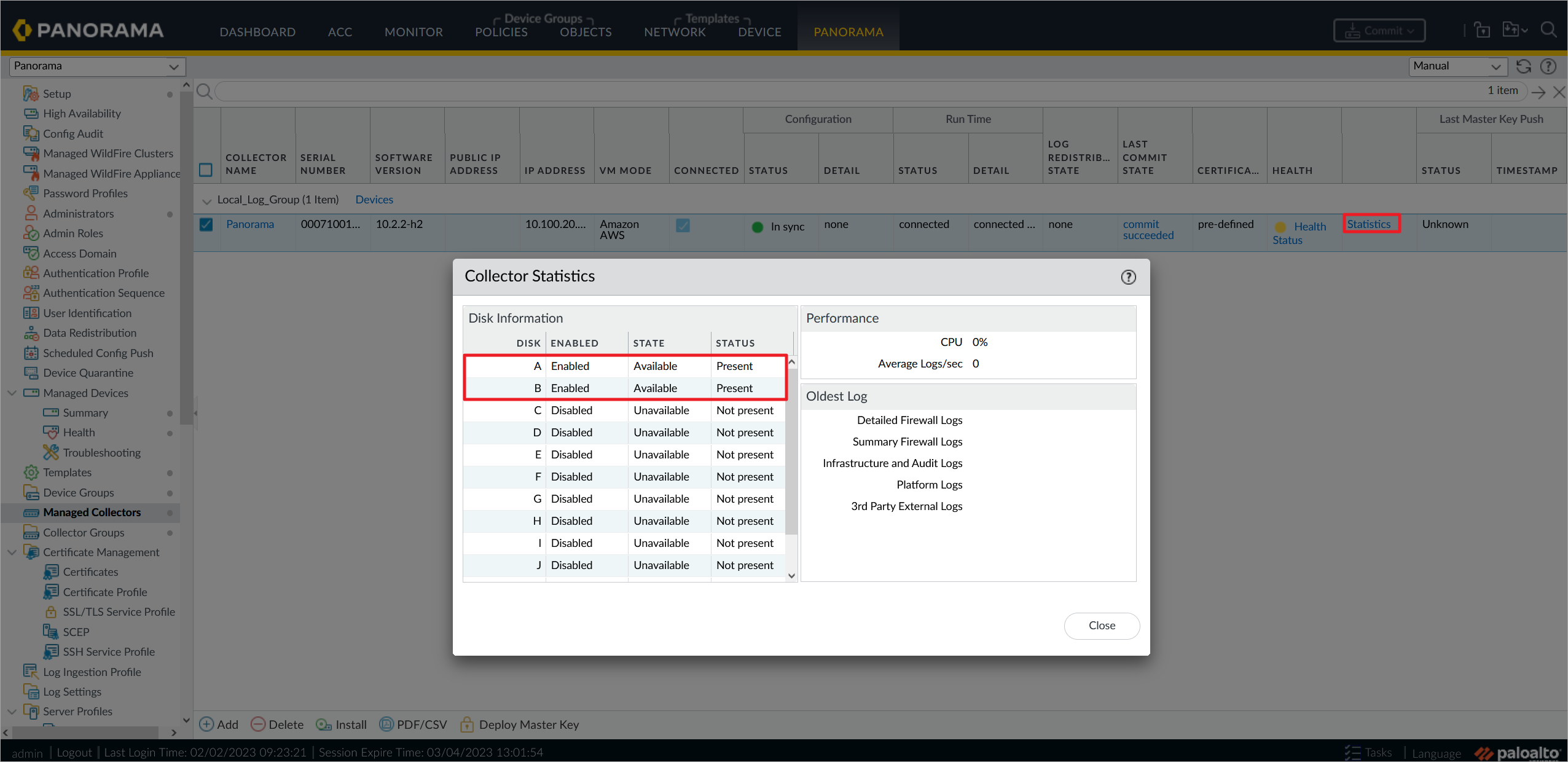Click the Language option in footer
1568x762 pixels.
(x=1437, y=753)
